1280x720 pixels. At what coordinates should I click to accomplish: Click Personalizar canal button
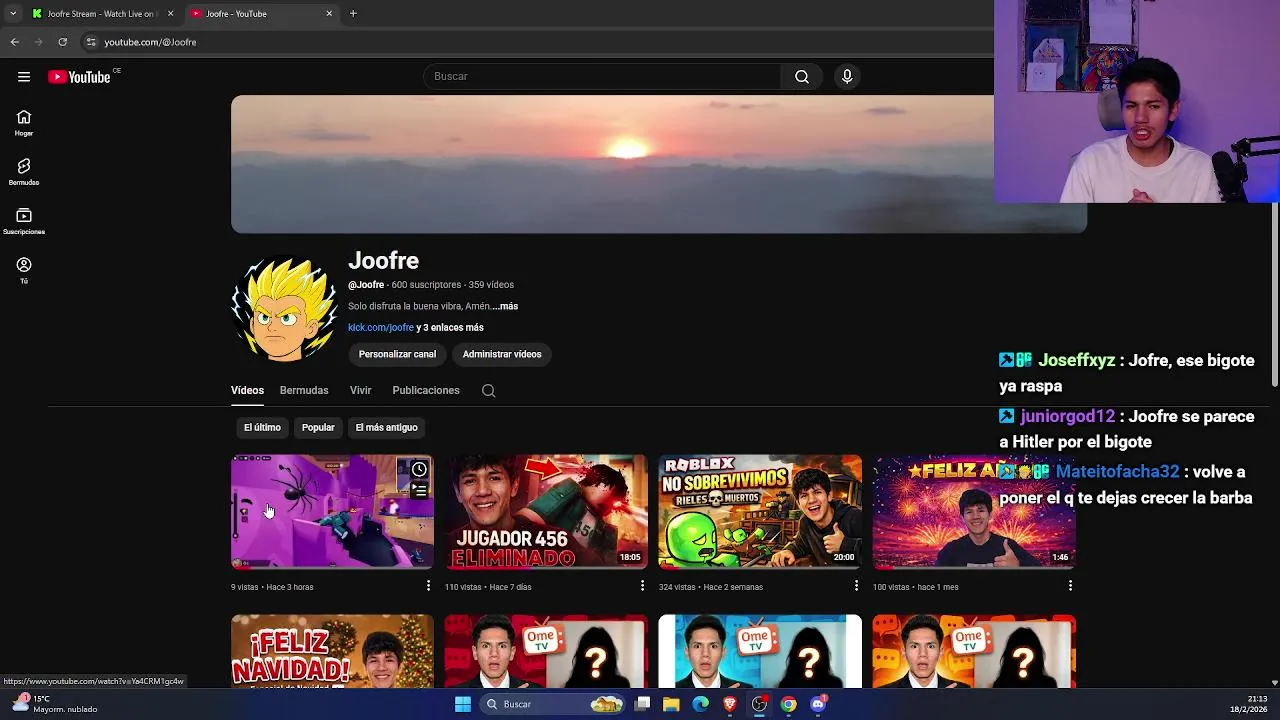coord(397,354)
